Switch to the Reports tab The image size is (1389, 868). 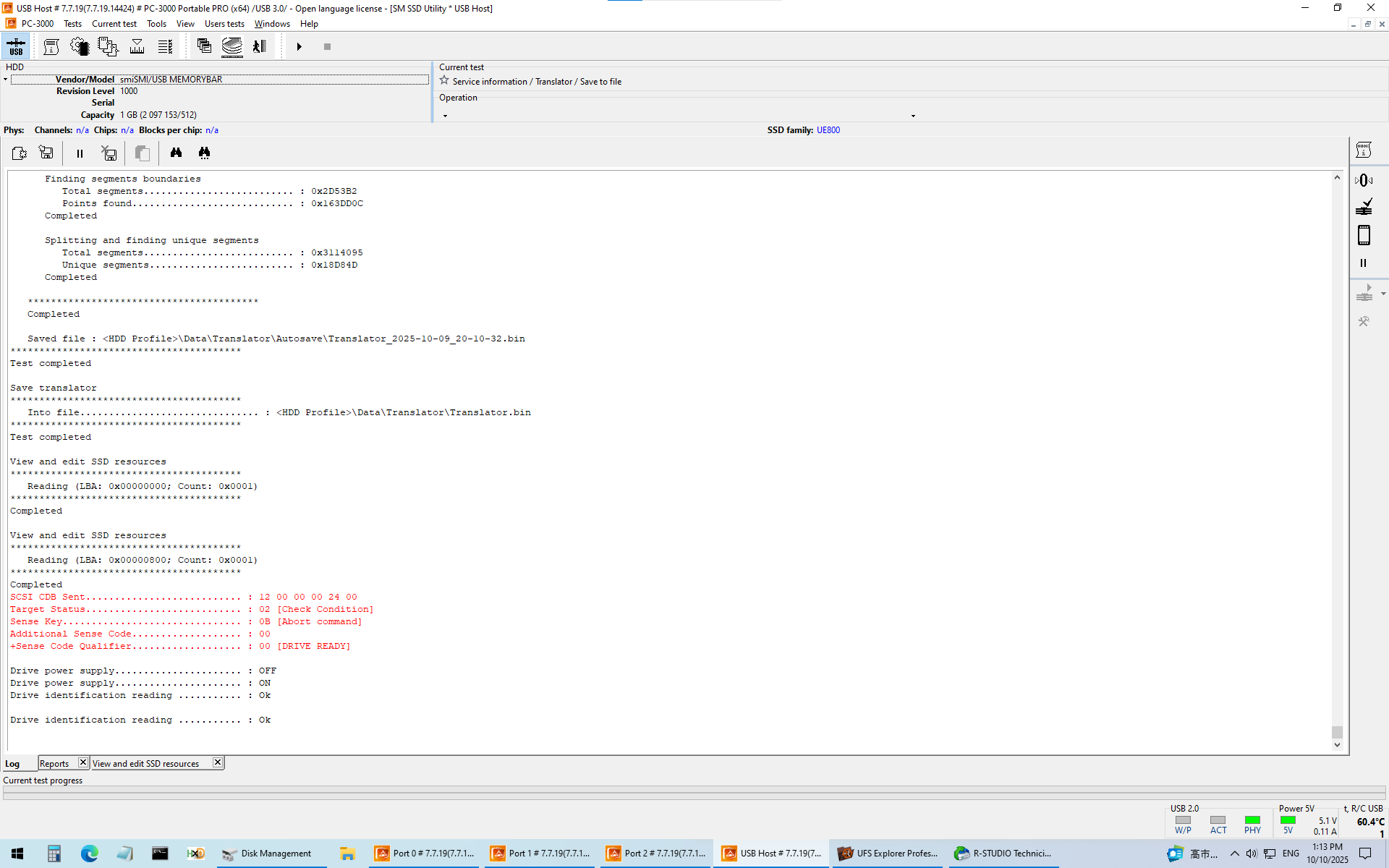point(54,764)
